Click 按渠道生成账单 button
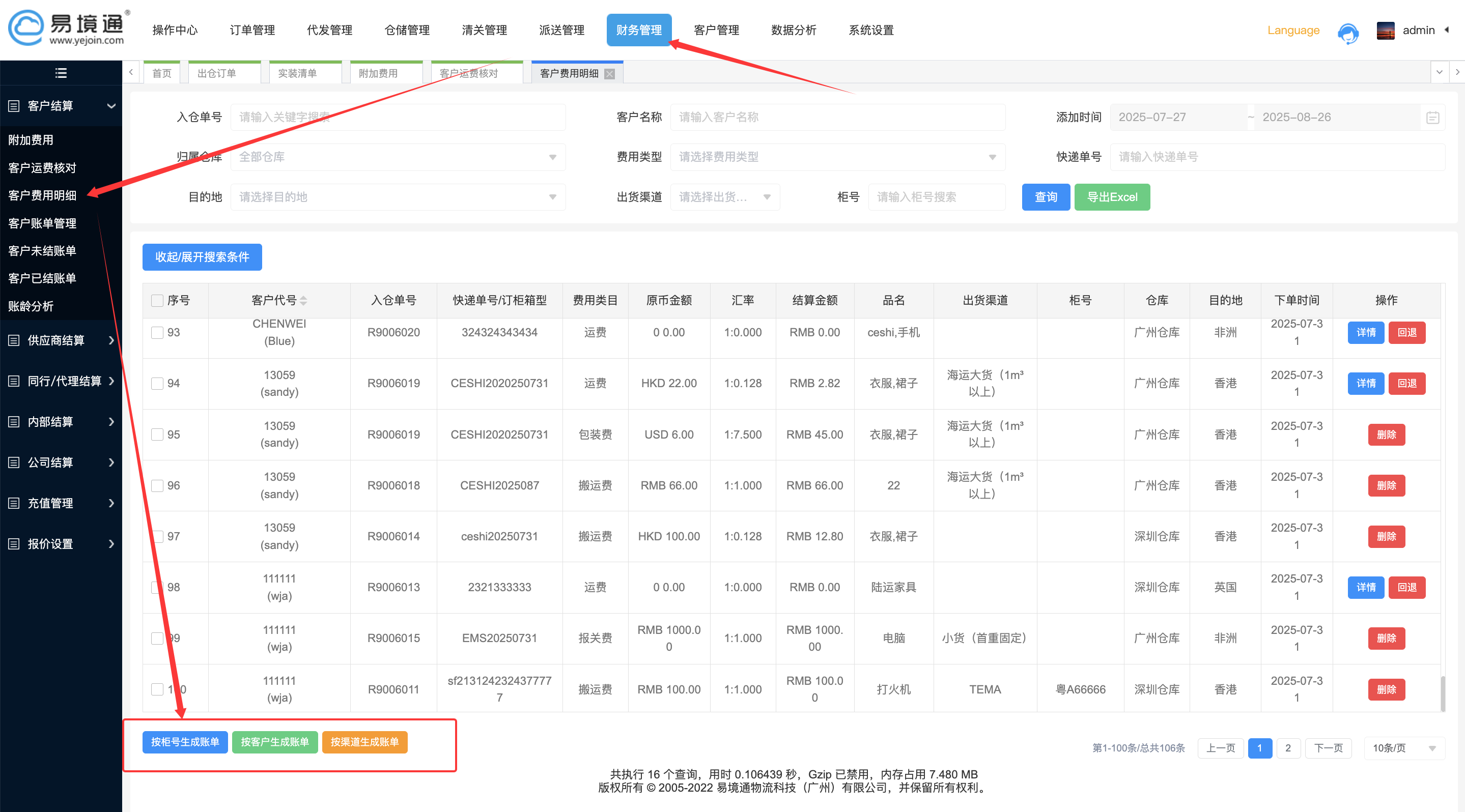The height and width of the screenshot is (812, 1465). [364, 742]
